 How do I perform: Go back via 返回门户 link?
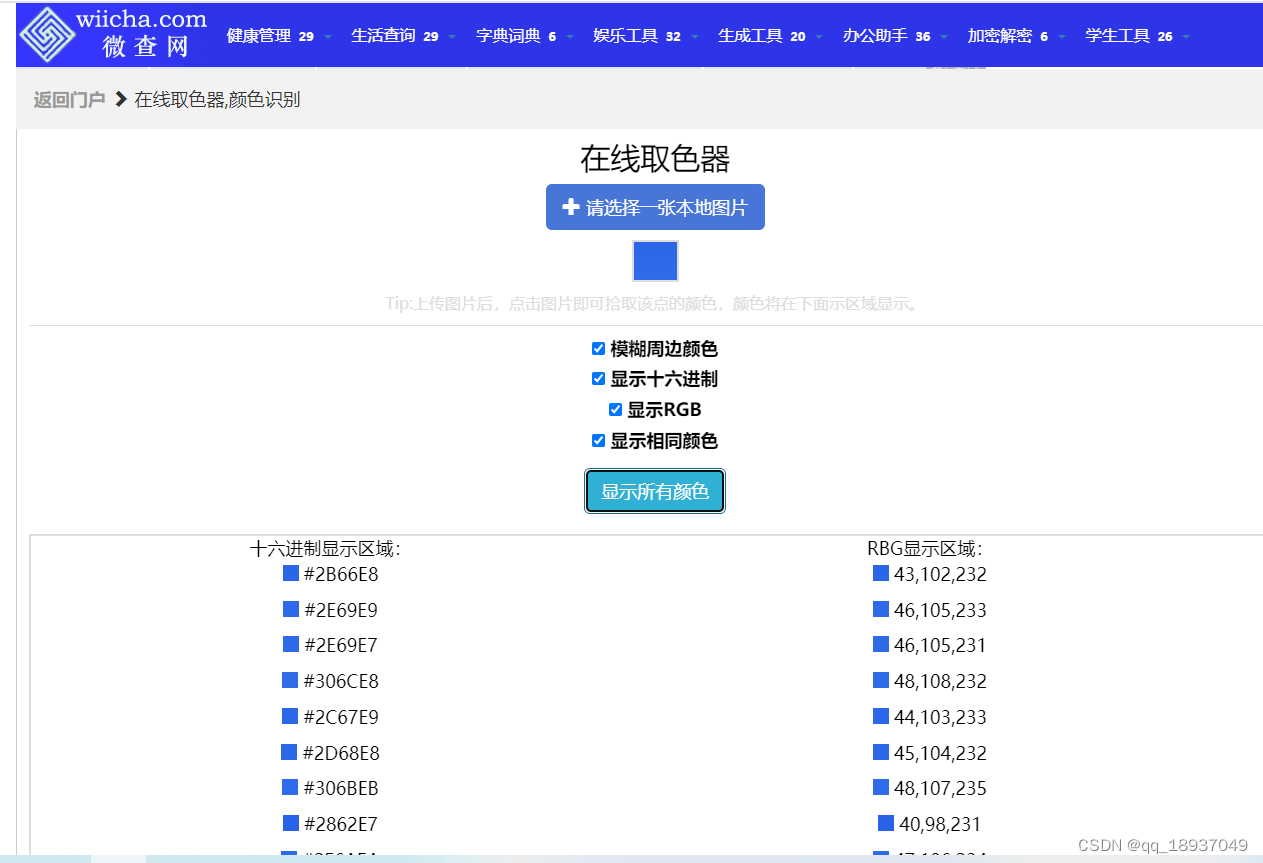(x=69, y=99)
